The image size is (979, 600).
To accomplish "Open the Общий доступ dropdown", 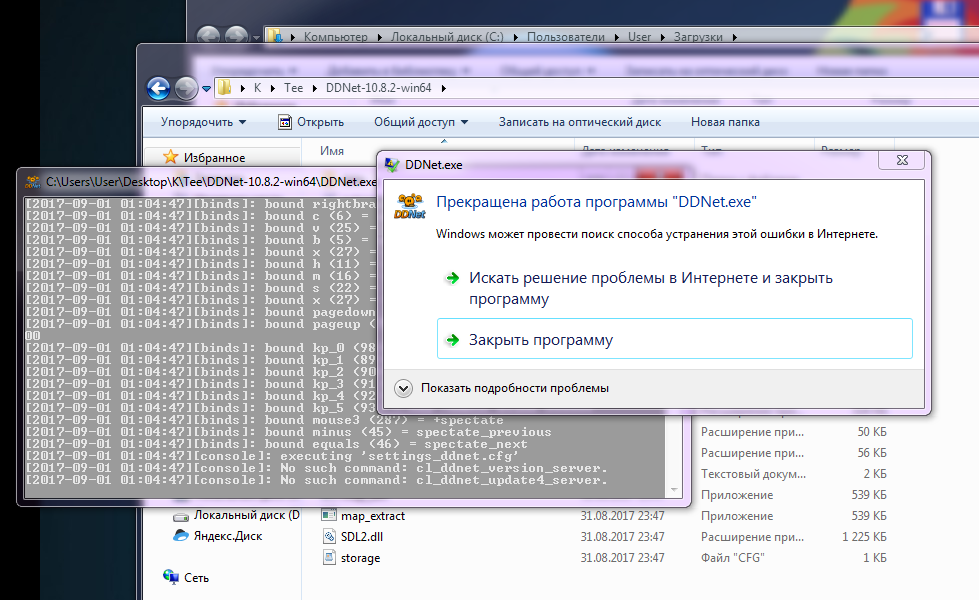I will (421, 122).
